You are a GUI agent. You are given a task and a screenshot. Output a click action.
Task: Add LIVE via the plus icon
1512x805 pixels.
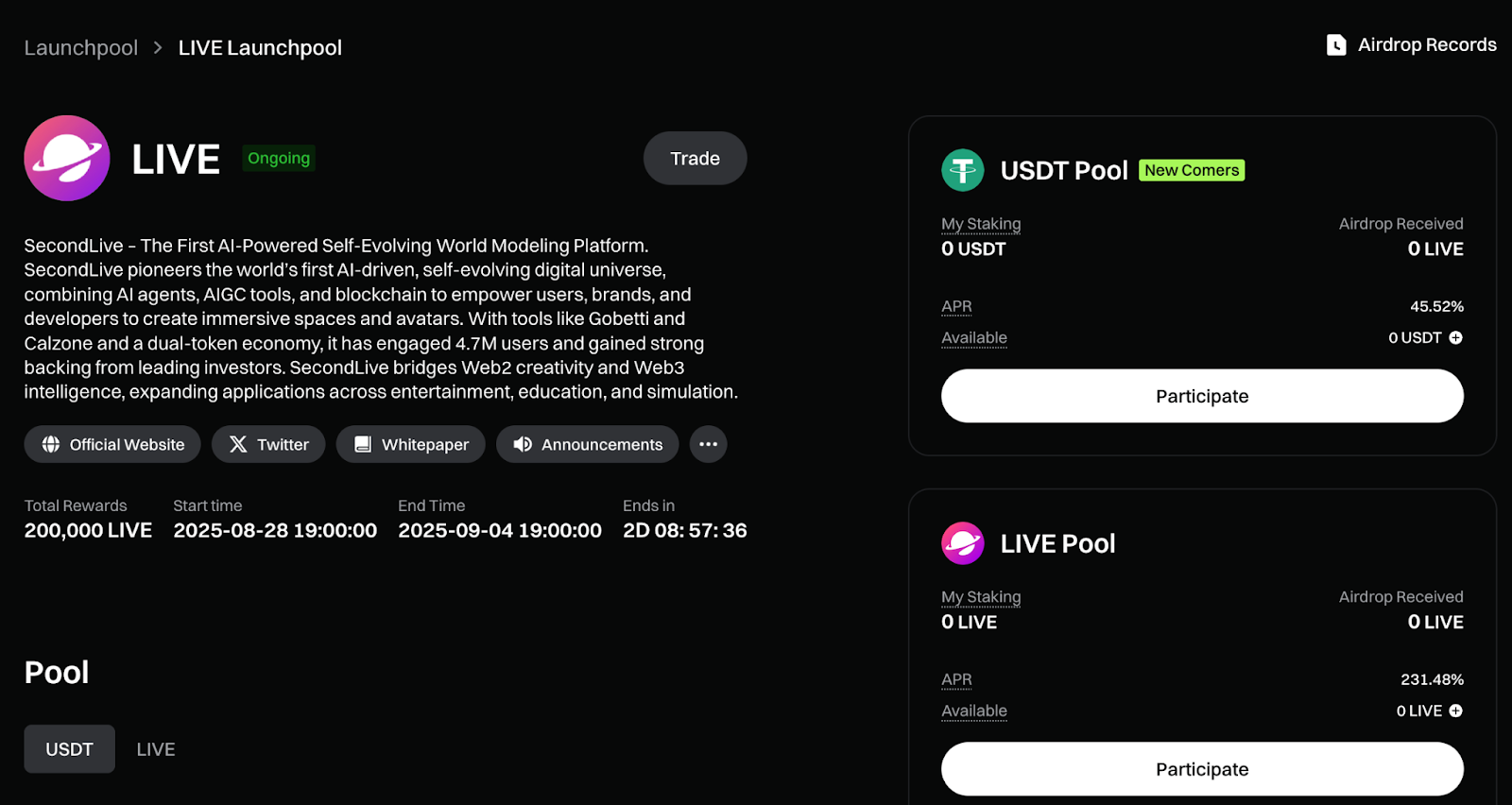point(1455,711)
